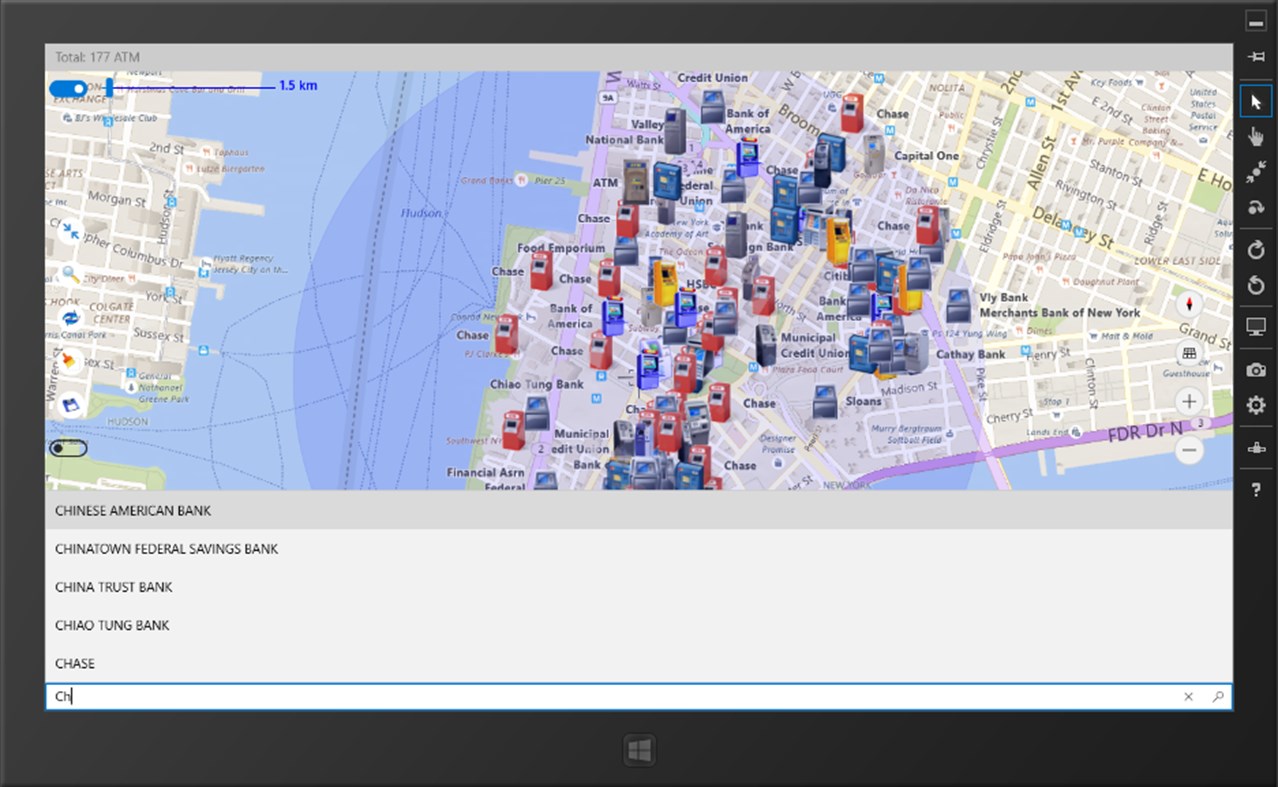Click the inward arrows icon on the map
The height and width of the screenshot is (787, 1278).
pyautogui.click(x=70, y=232)
